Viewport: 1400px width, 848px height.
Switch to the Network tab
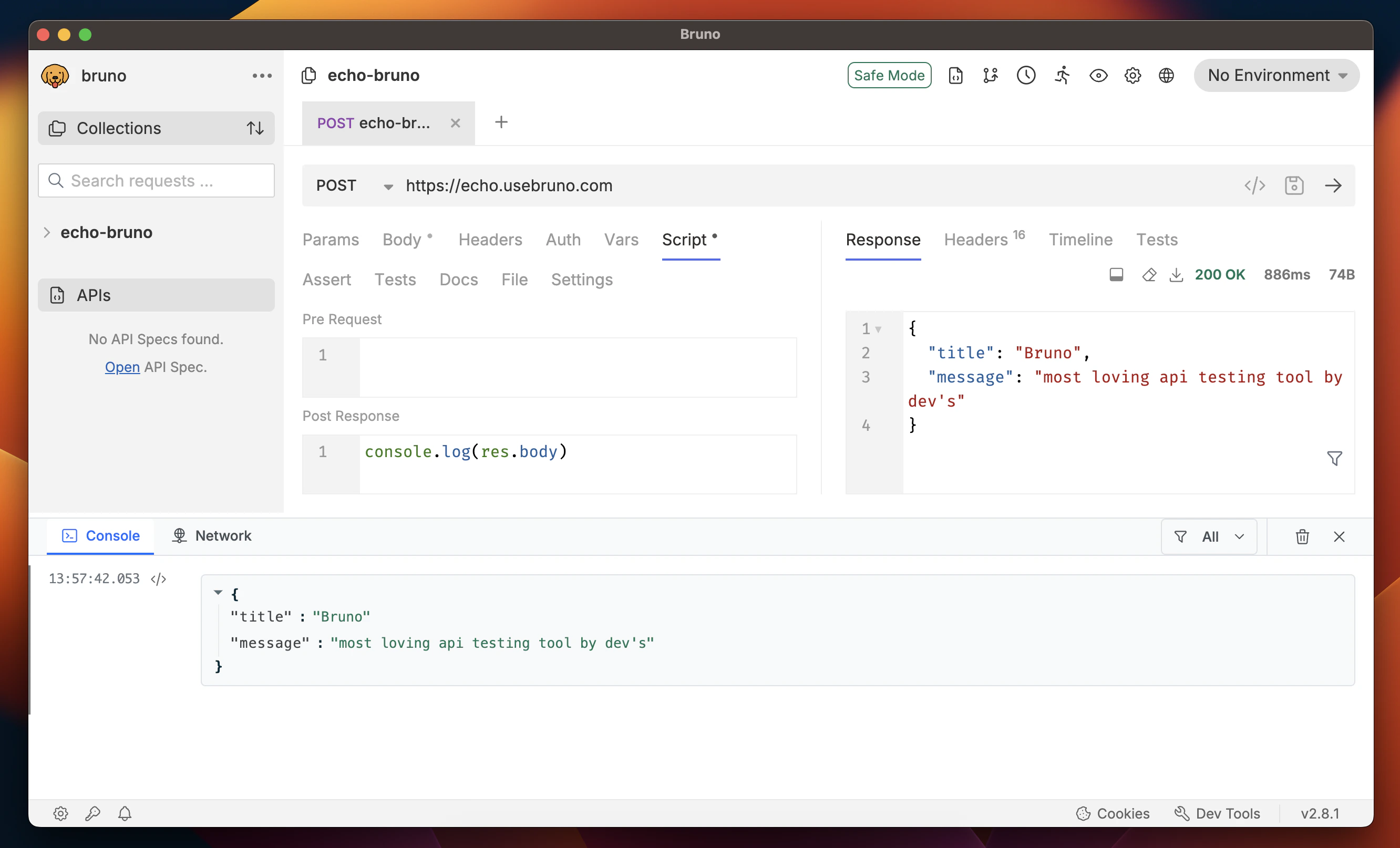pyautogui.click(x=212, y=535)
